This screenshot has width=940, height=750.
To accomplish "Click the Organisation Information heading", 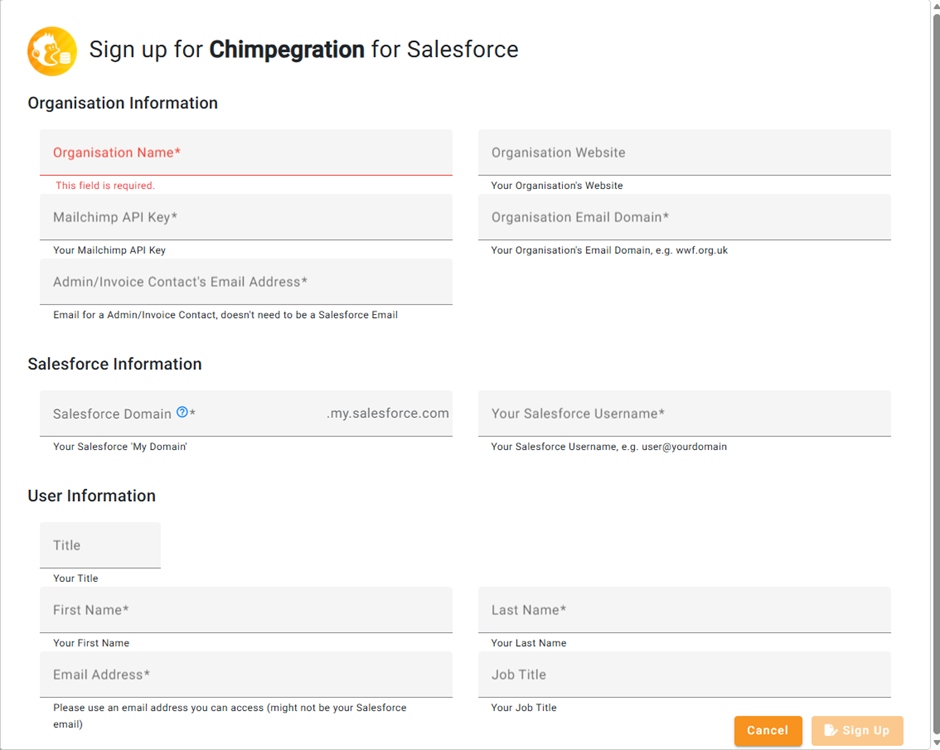I will point(123,103).
